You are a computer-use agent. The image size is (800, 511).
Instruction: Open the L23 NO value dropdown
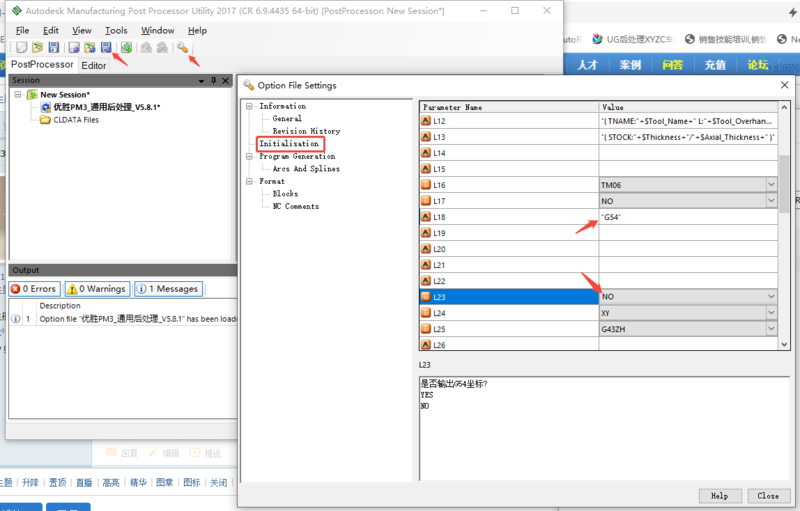point(770,297)
